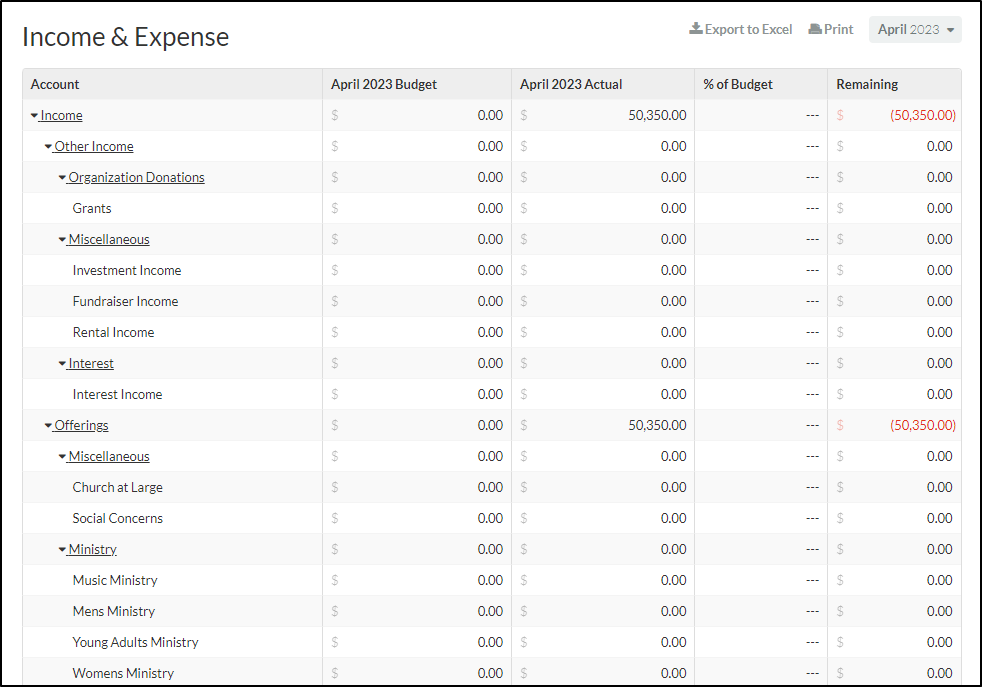Screen dimensions: 982x687
Task: Open the Organization Donations link
Action: [x=137, y=177]
